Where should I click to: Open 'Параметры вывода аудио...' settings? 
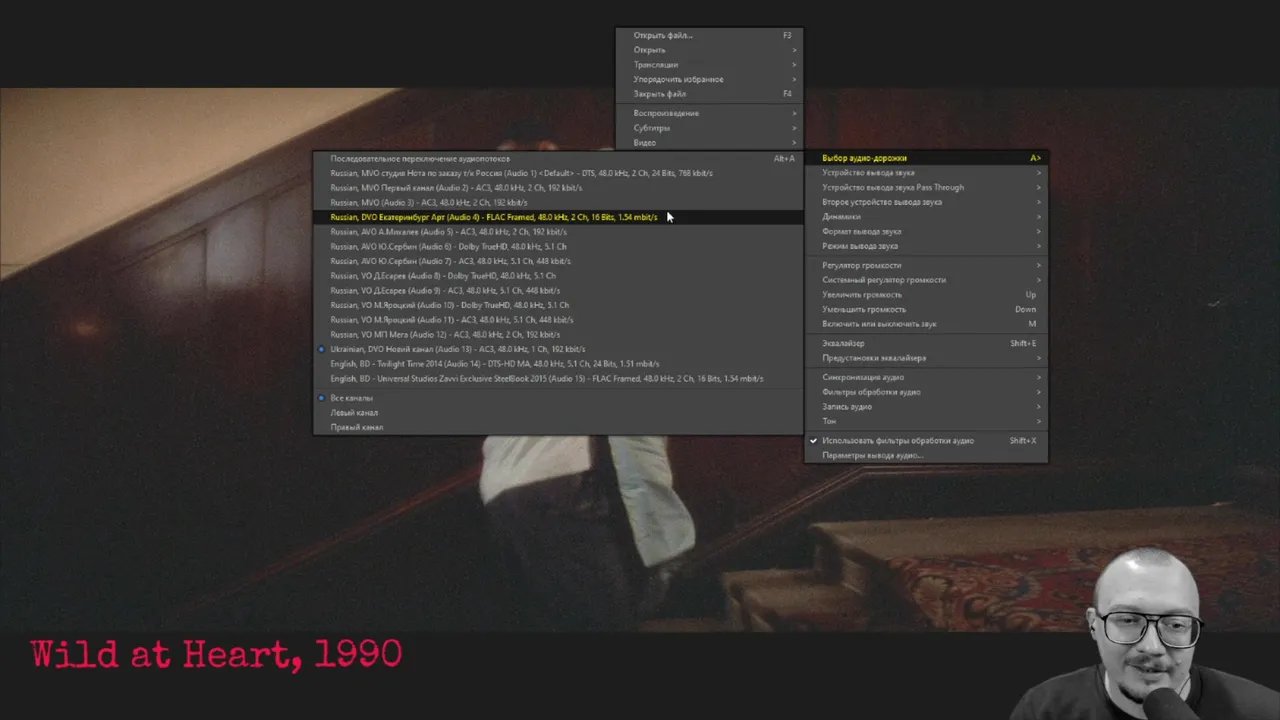tap(927, 455)
